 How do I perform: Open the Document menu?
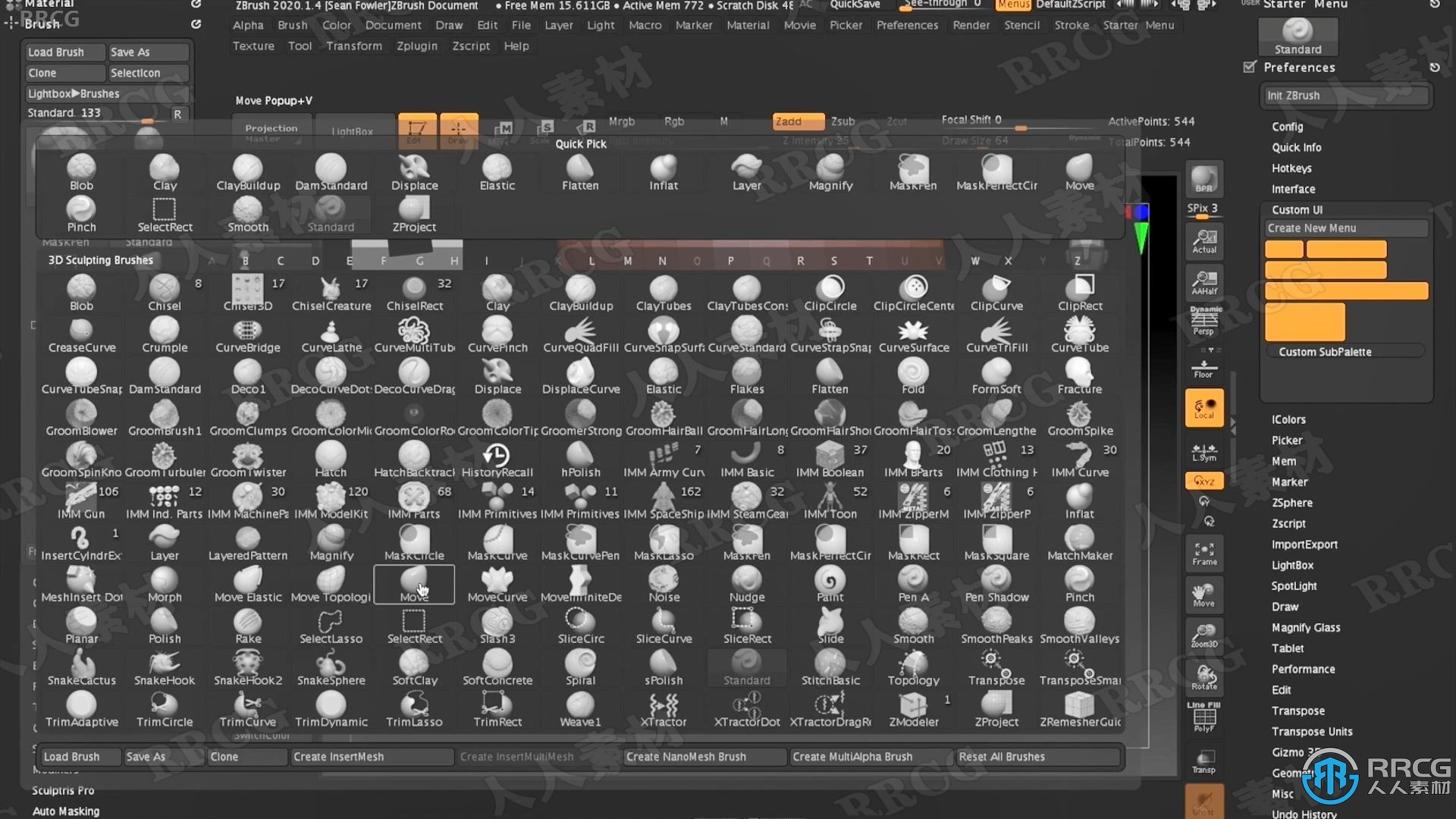coord(393,25)
